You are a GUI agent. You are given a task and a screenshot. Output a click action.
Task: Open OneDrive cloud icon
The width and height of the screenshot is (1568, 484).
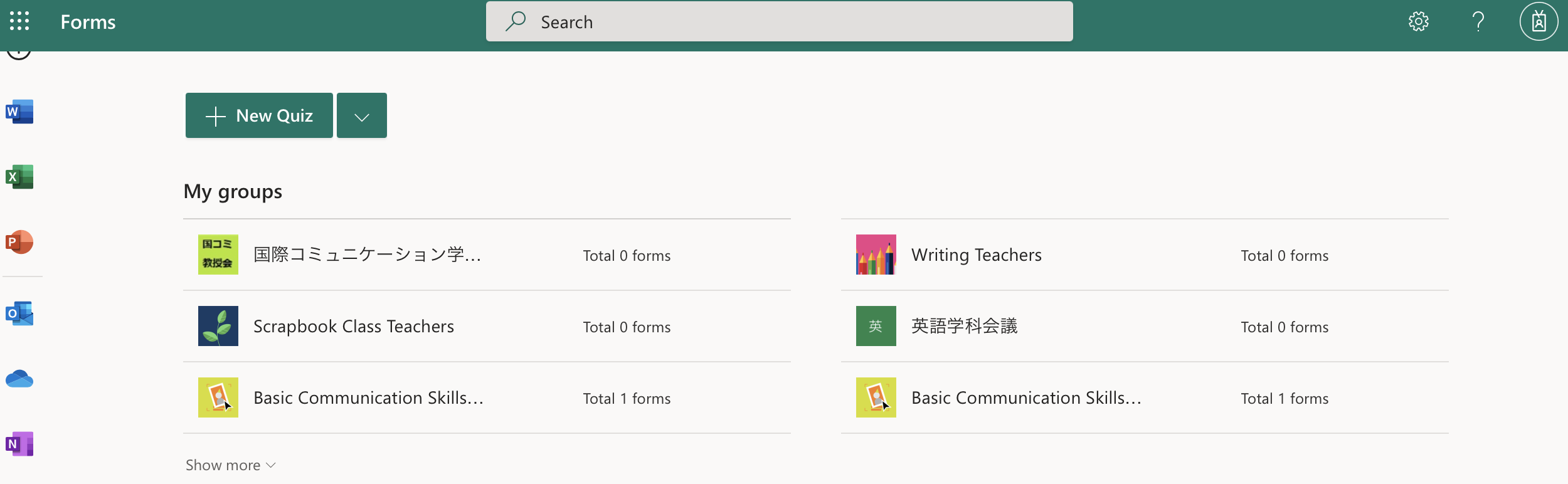tap(19, 379)
